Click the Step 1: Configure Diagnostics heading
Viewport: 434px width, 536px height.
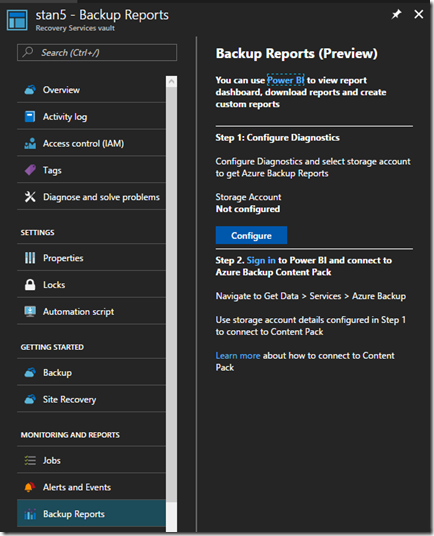click(x=277, y=137)
